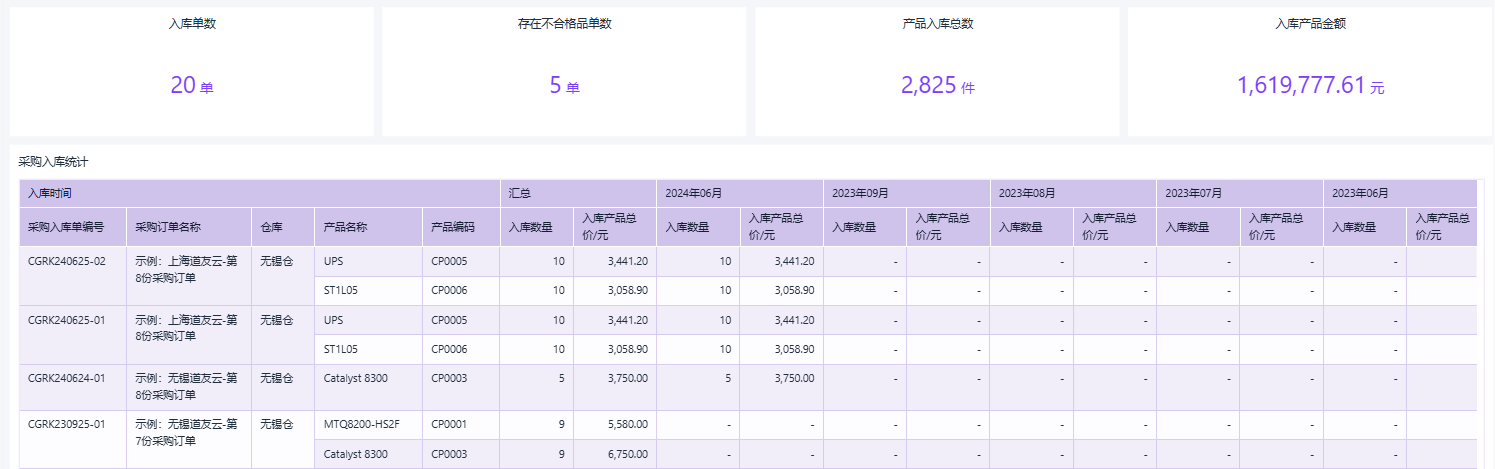The width and height of the screenshot is (1495, 469).
Task: Click 入库数量 header under 2024年06月
Action: [698, 227]
